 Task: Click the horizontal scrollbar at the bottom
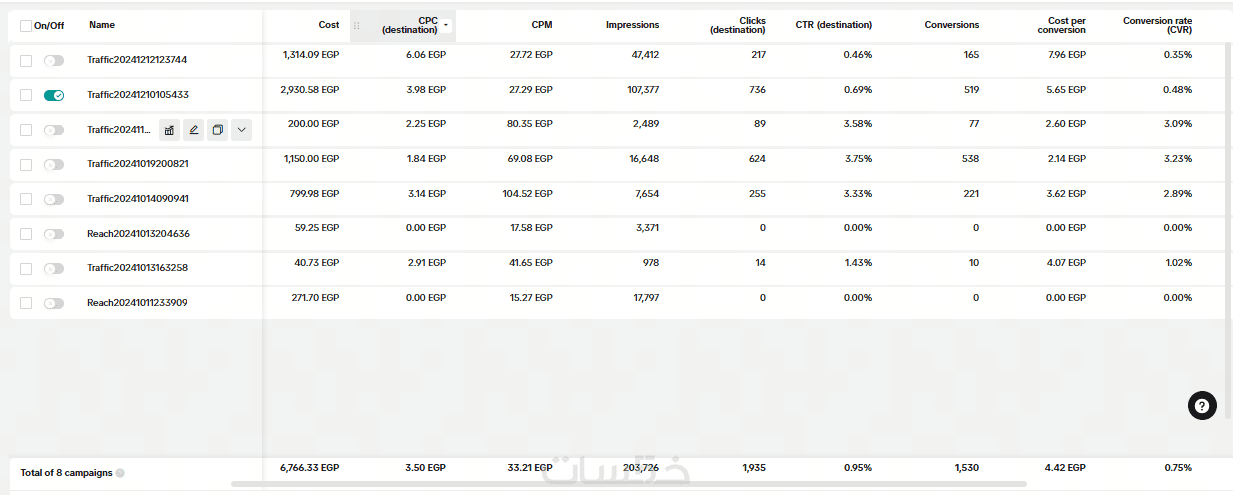pos(630,484)
